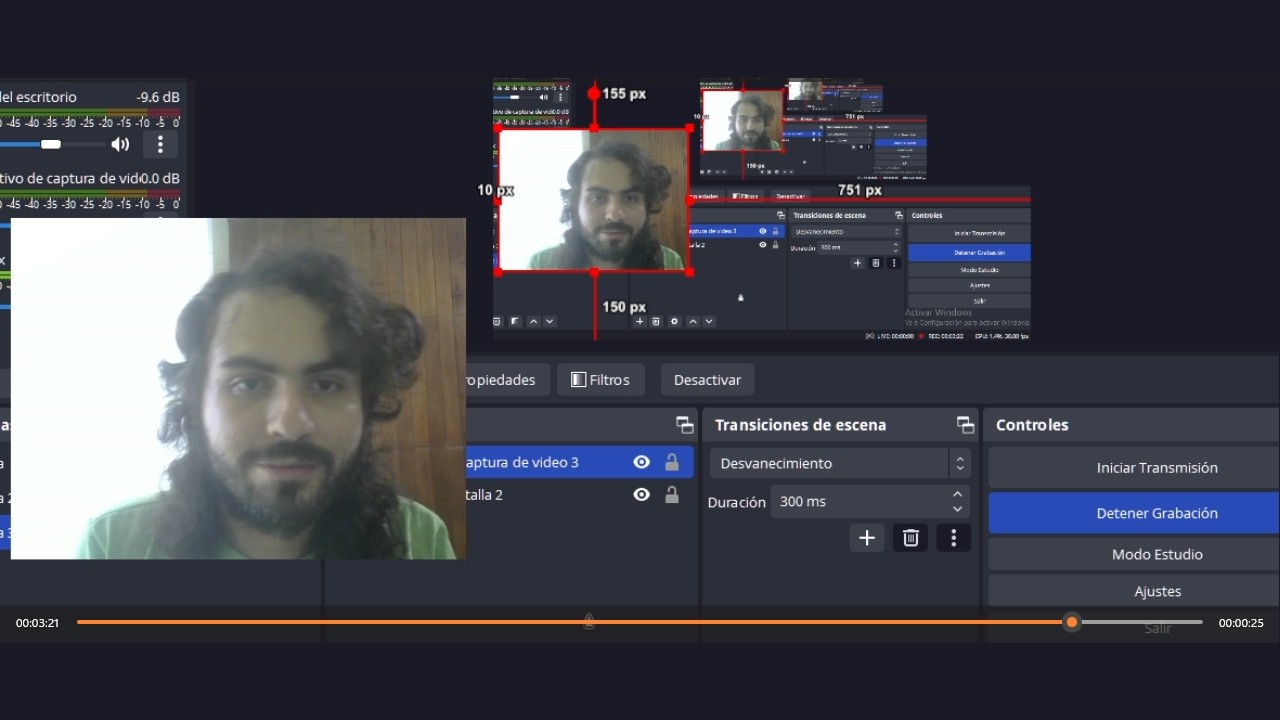Screen dimensions: 1280x720
Task: Click small preview transitions plus icon
Action: 857,263
